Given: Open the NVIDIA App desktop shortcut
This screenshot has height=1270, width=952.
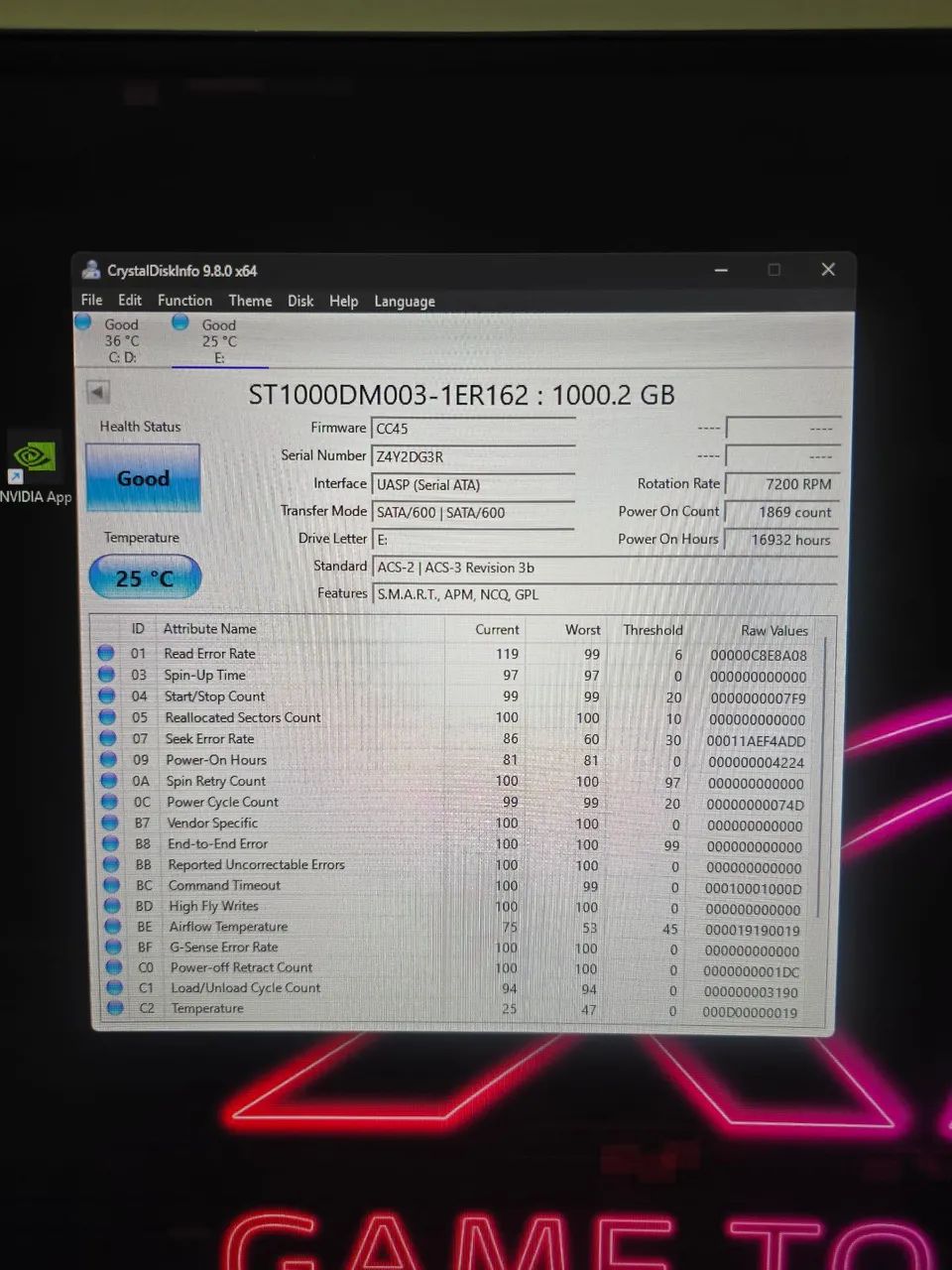Looking at the screenshot, I should click(x=34, y=468).
